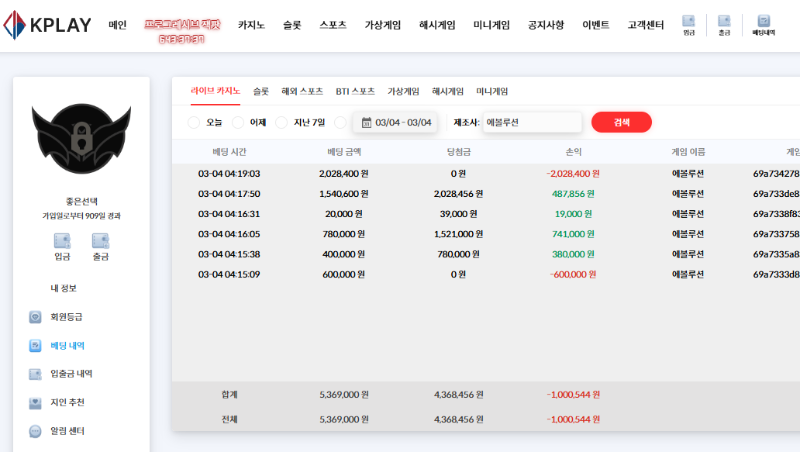The width and height of the screenshot is (800, 452).
Task: Open 지인 추천 in the sidebar
Action: [67, 403]
